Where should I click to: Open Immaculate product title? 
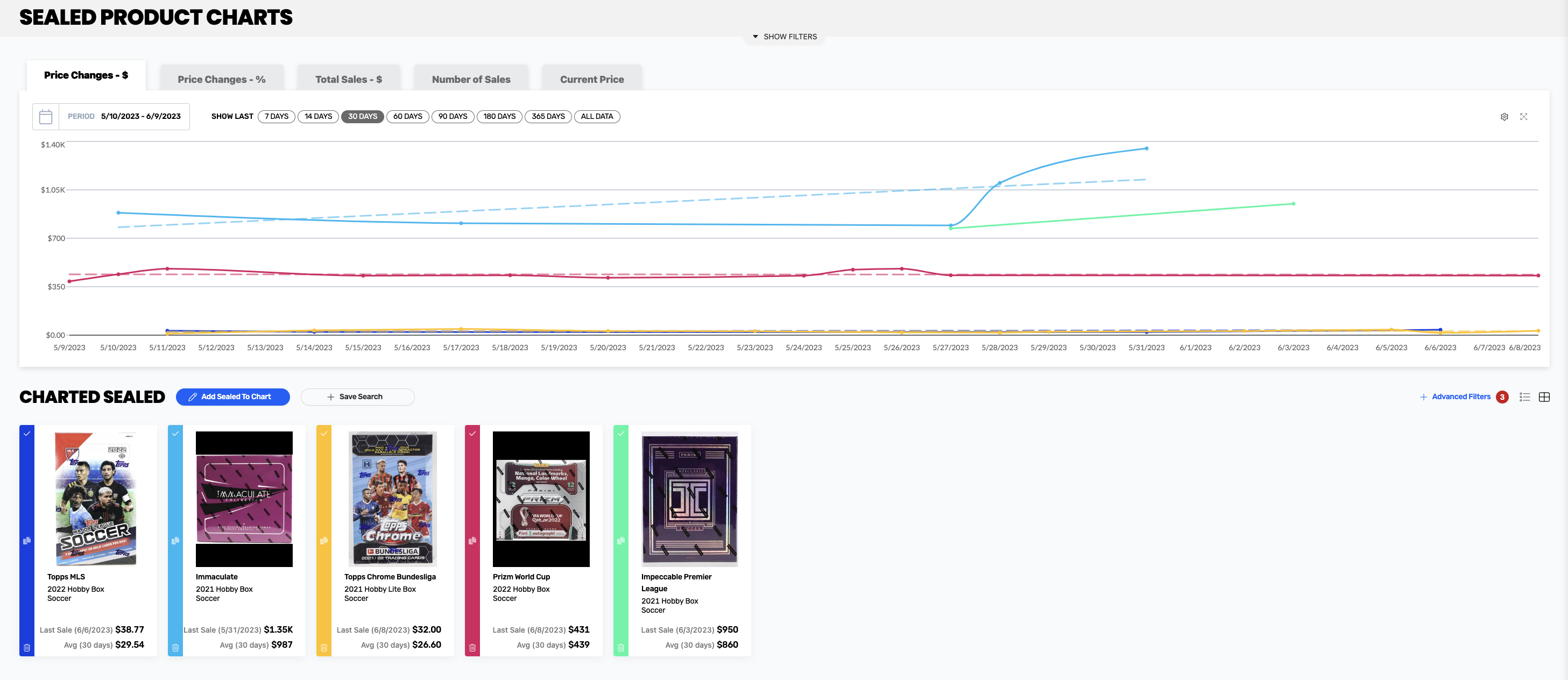click(x=217, y=577)
